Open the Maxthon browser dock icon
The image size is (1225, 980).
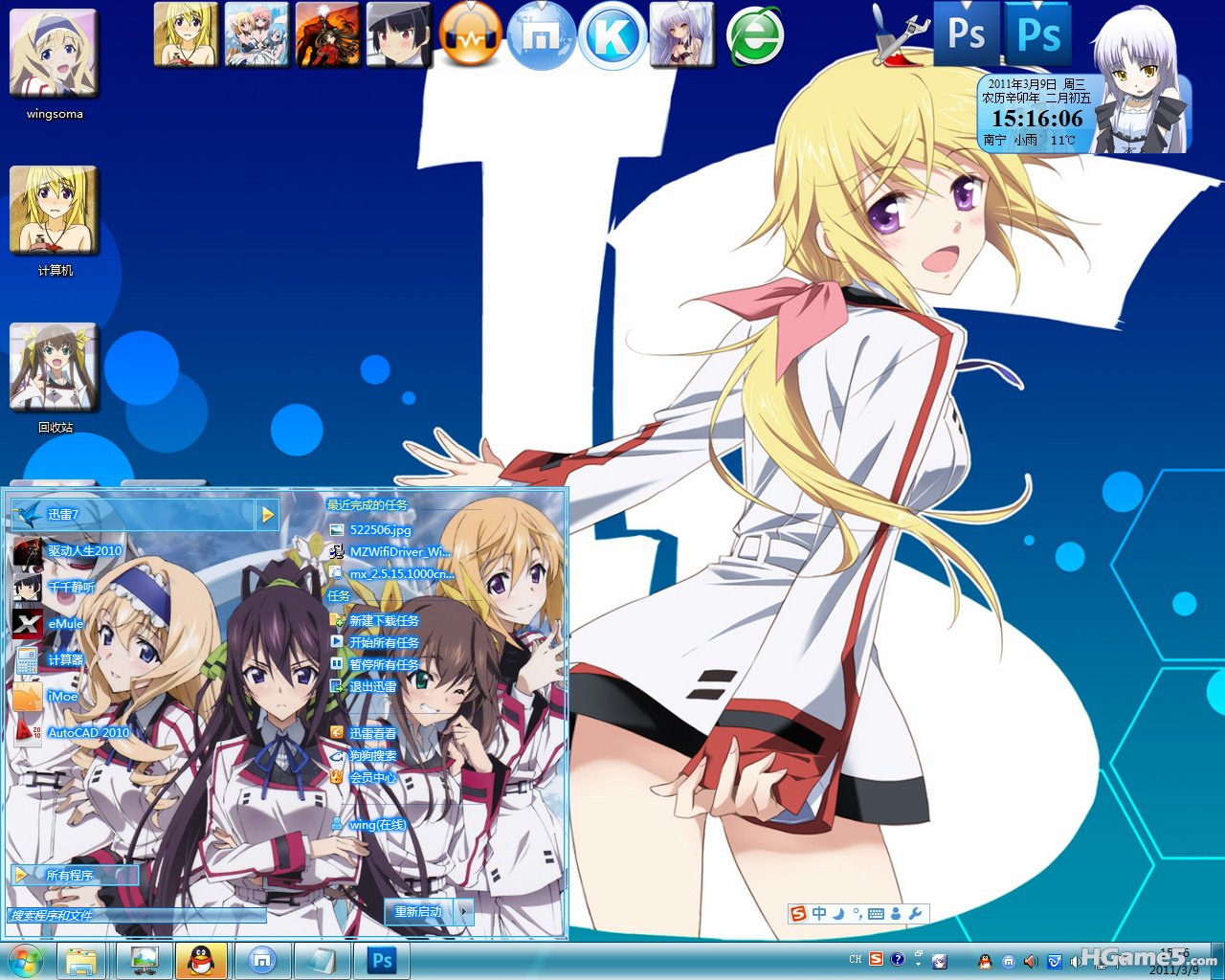pyautogui.click(x=541, y=35)
